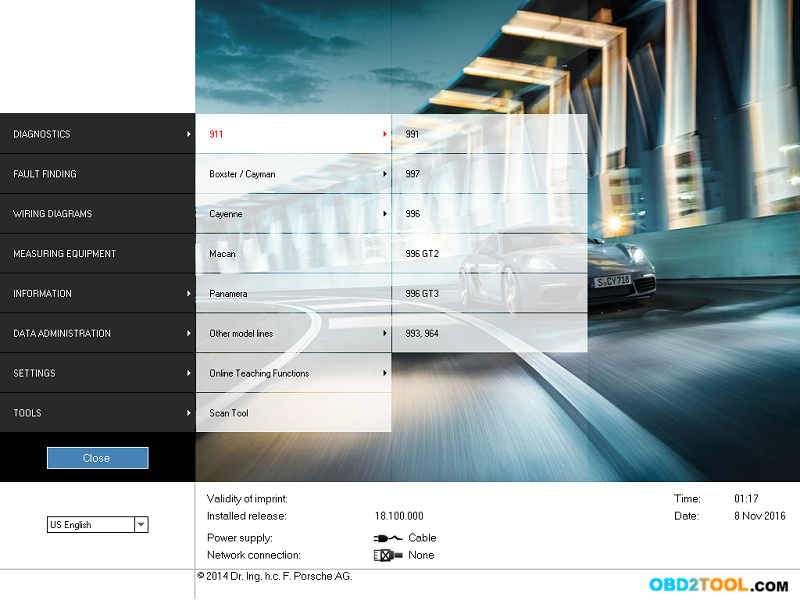
Task: Click the network connection disconnected icon
Action: [x=388, y=555]
